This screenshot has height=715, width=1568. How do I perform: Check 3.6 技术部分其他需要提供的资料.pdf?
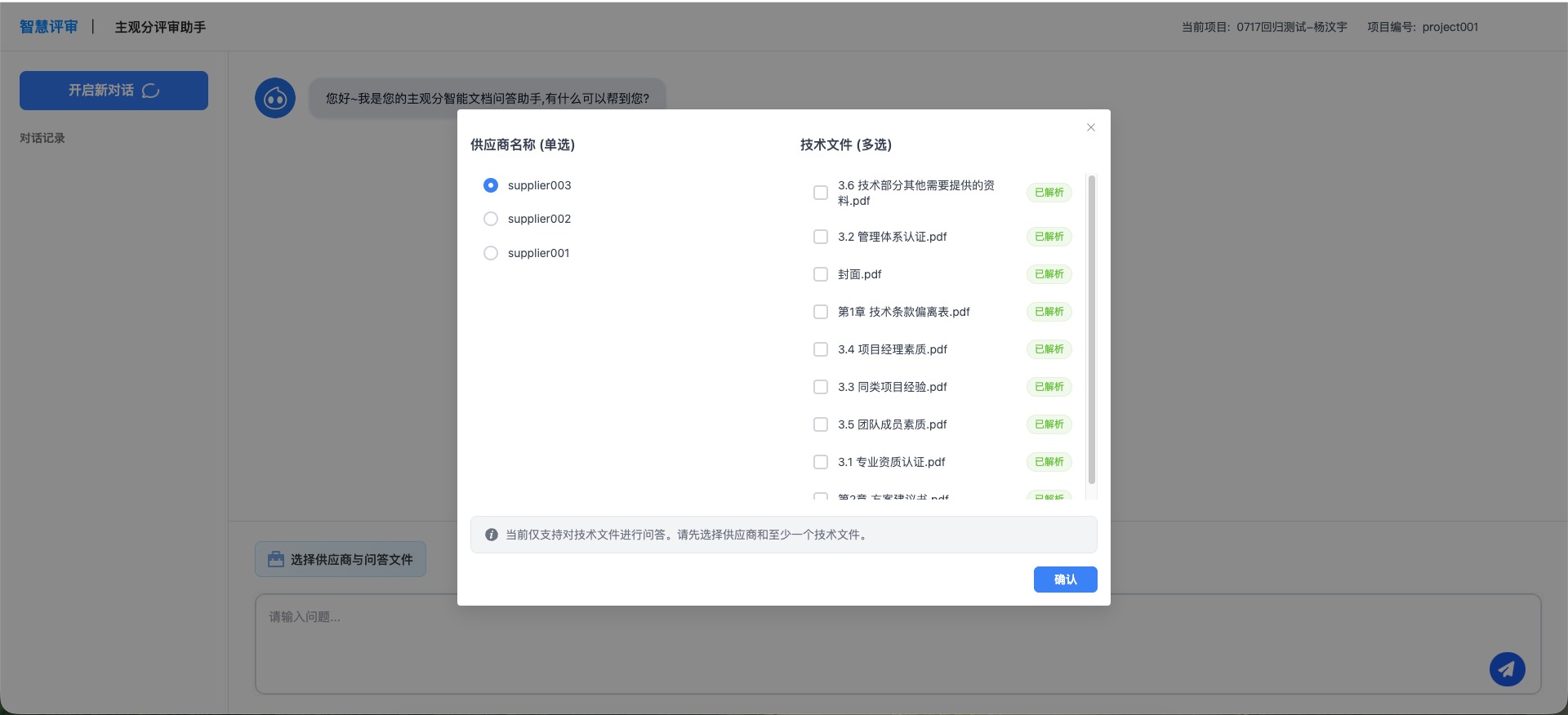pos(821,193)
